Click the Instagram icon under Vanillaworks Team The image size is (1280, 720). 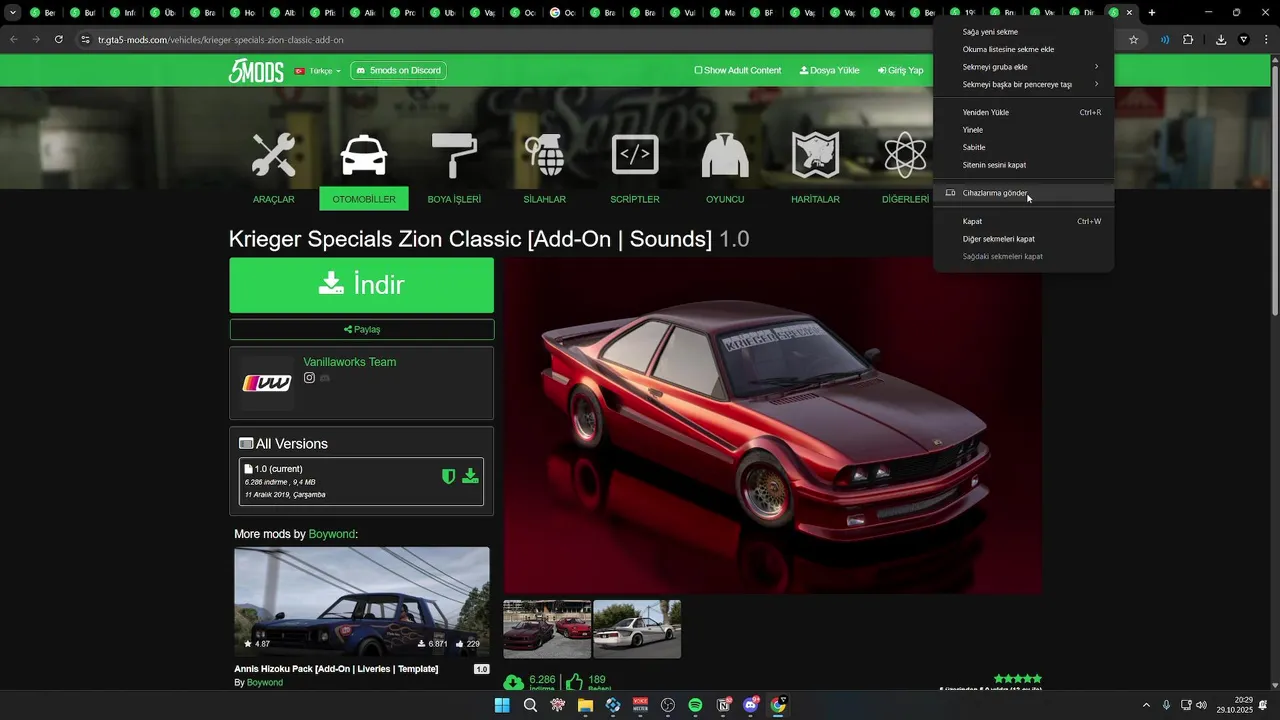point(310,378)
